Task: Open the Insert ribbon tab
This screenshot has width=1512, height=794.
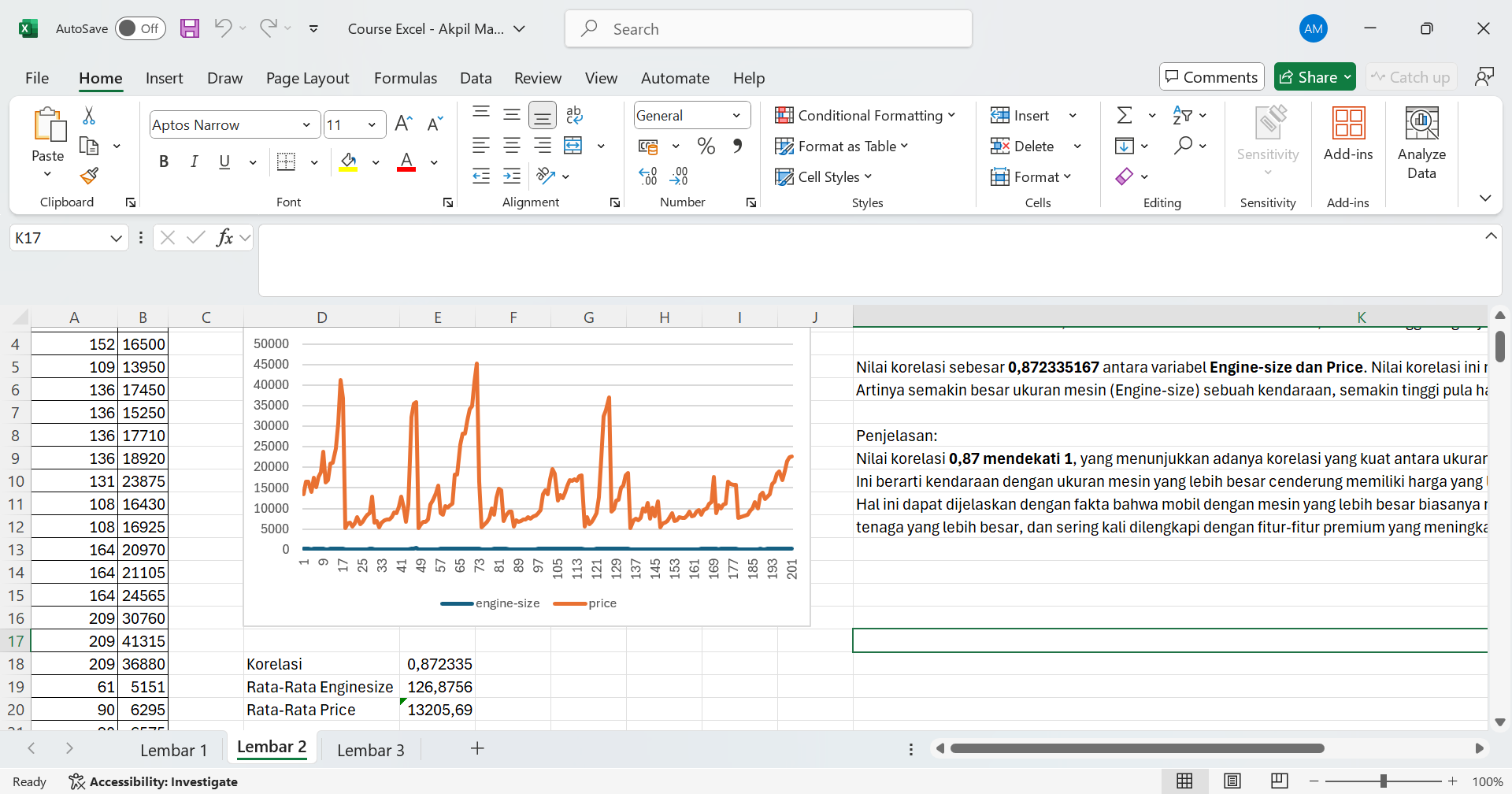Action: tap(164, 78)
